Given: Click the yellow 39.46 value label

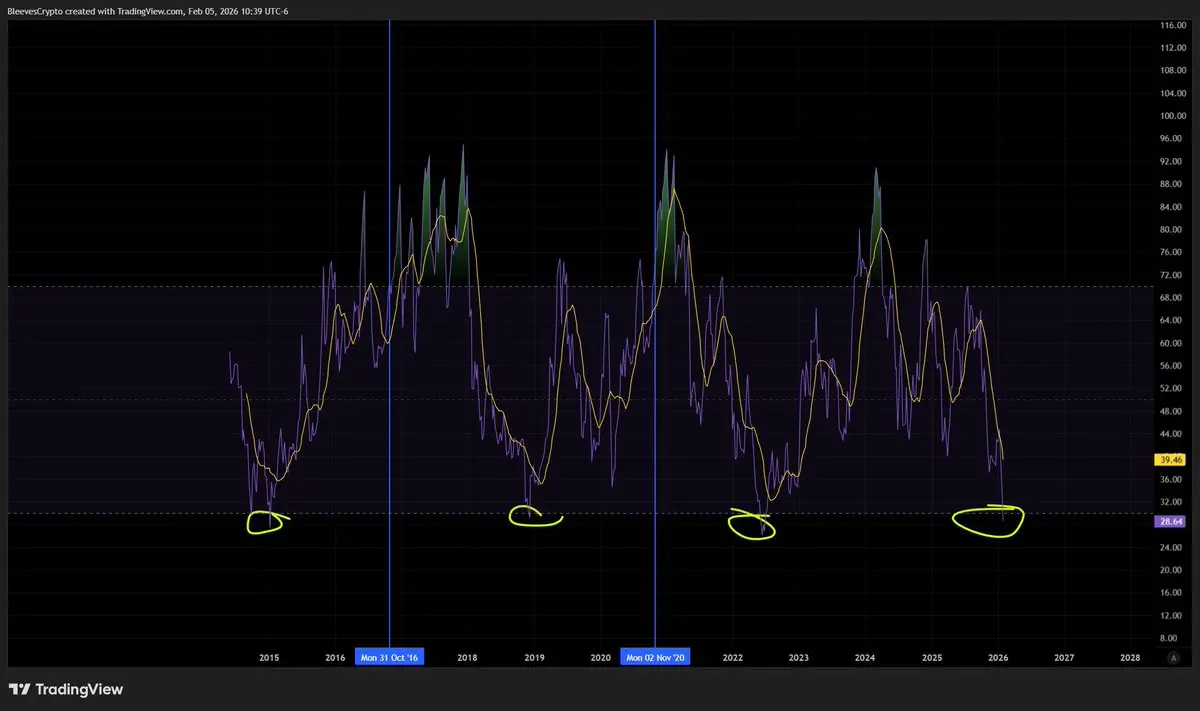Looking at the screenshot, I should click(1172, 461).
